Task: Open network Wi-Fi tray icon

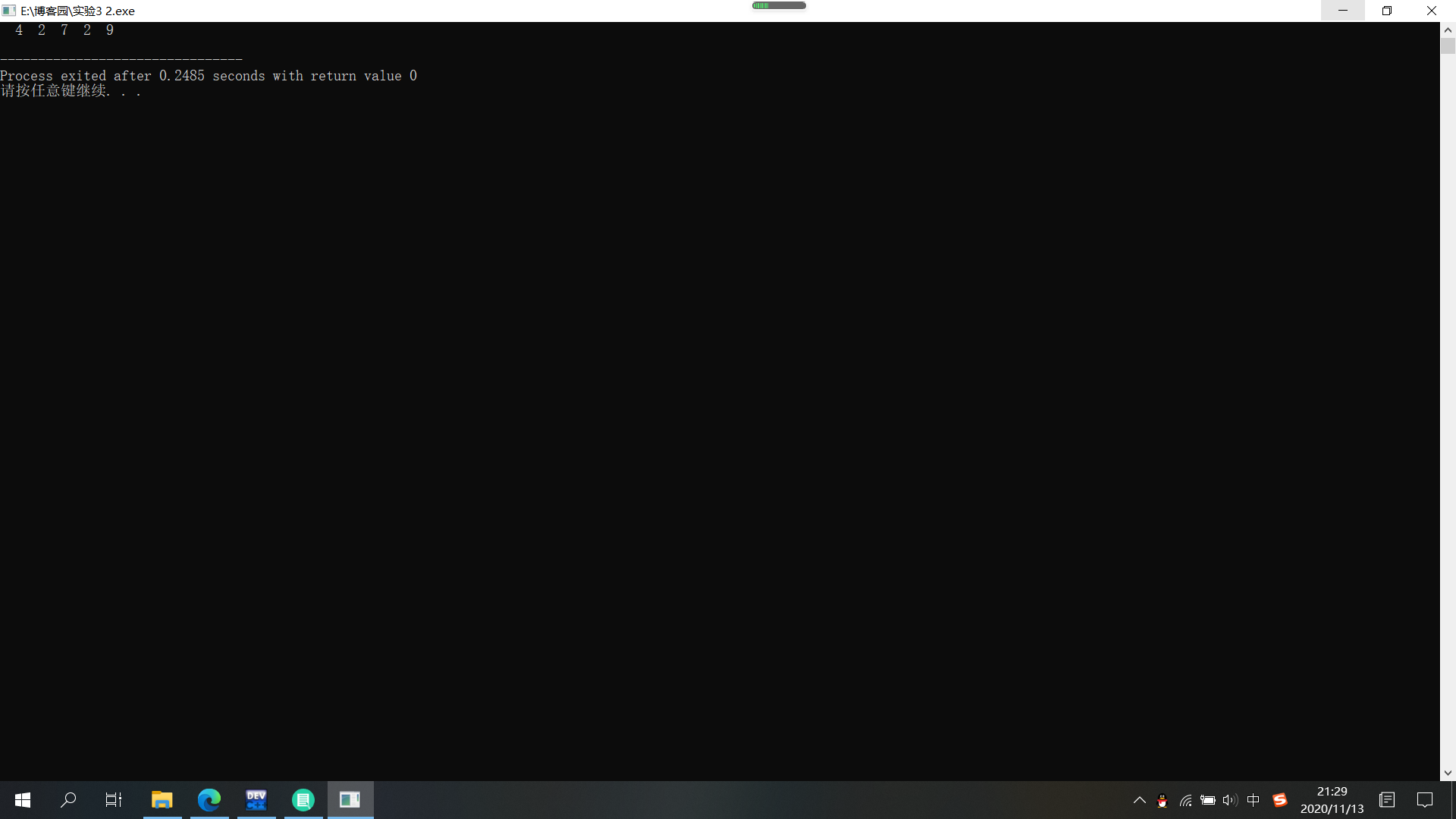Action: tap(1185, 800)
